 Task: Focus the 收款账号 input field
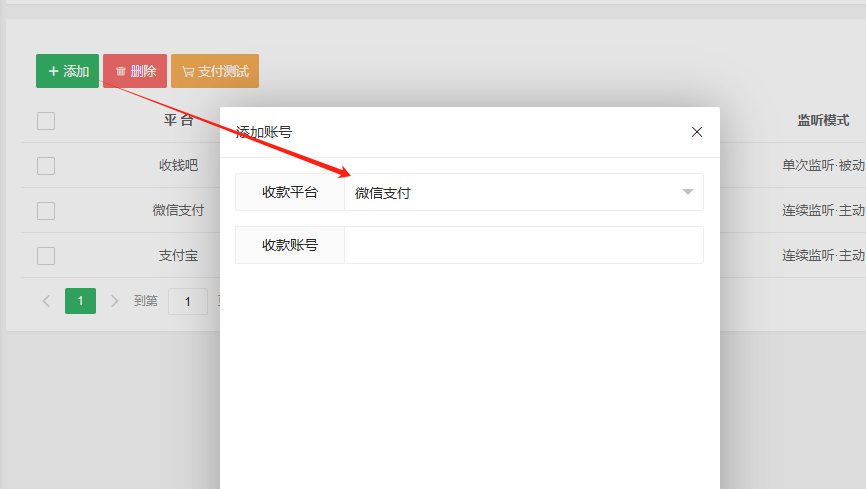523,245
